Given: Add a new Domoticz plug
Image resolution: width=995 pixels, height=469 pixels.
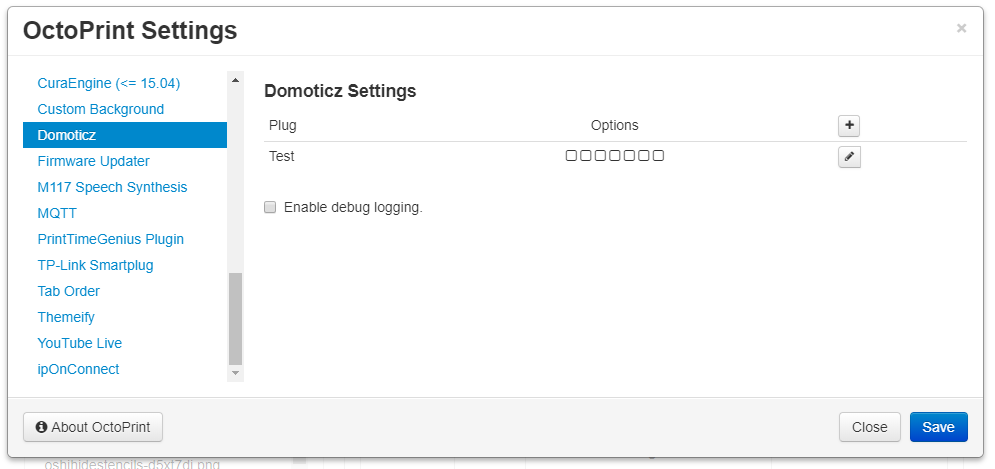Looking at the screenshot, I should [x=849, y=126].
